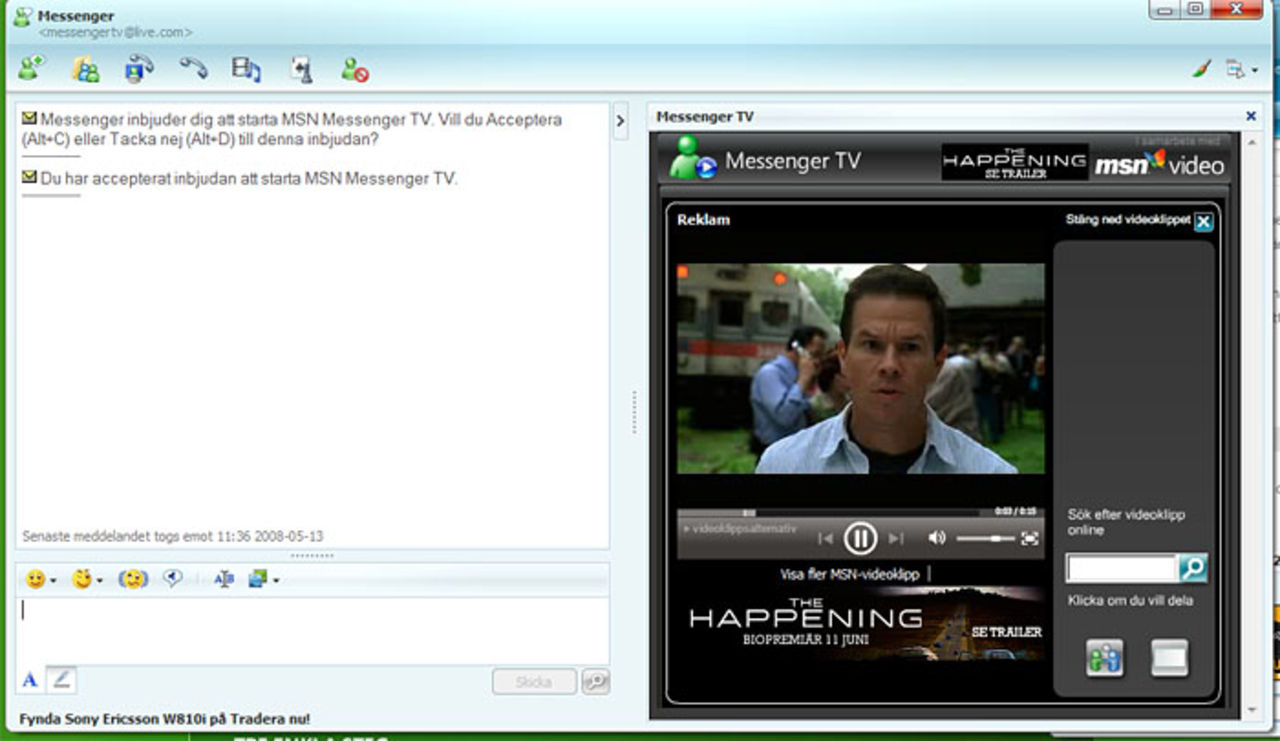Adjust the video volume slider
1280x741 pixels.
coord(985,538)
